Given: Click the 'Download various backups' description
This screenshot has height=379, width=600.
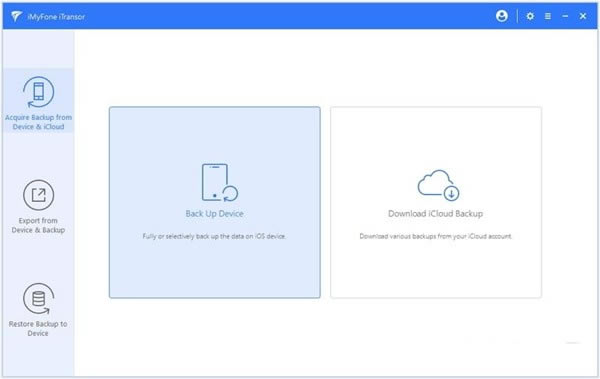Looking at the screenshot, I should pos(435,236).
